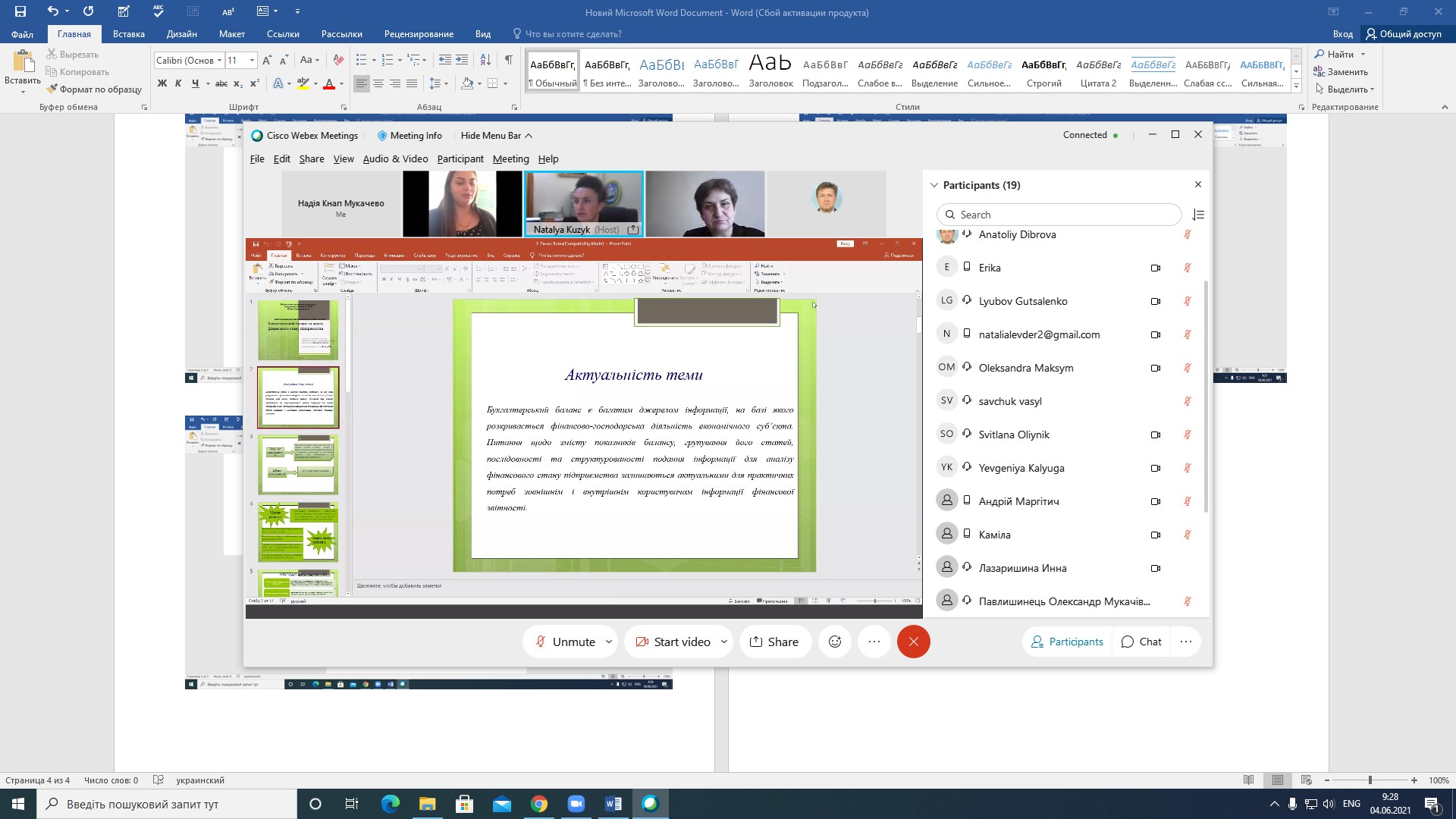Sort the selected text alphabetically
Viewport: 1456px width, 819px height.
coord(486,60)
